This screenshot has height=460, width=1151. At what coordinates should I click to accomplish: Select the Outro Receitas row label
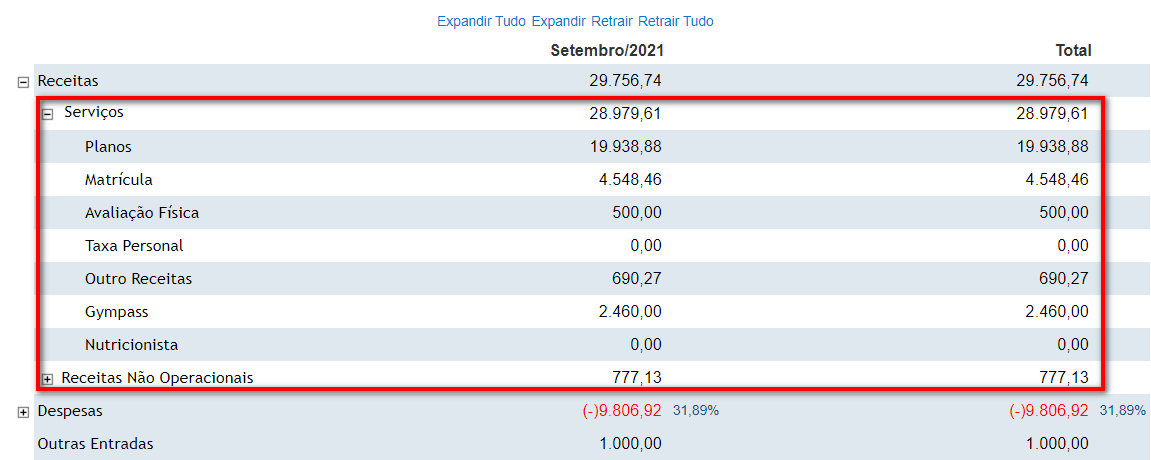[x=138, y=279]
